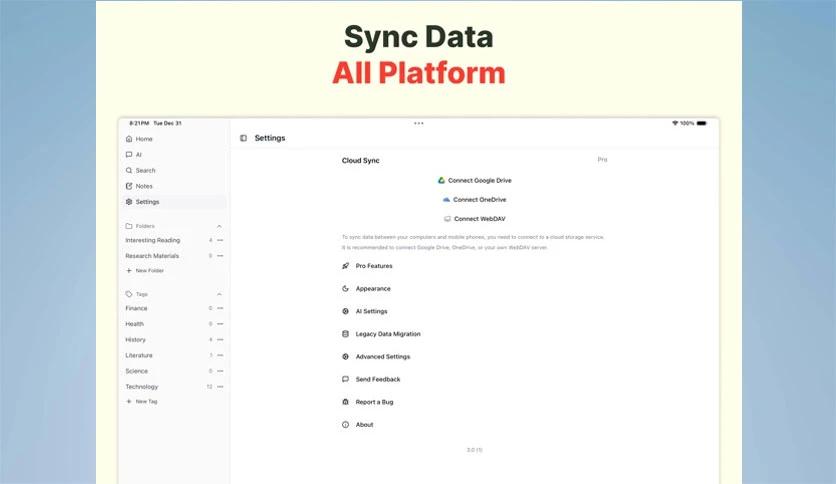Click the WebDAV monitor icon
This screenshot has height=484, width=836.
(447, 218)
